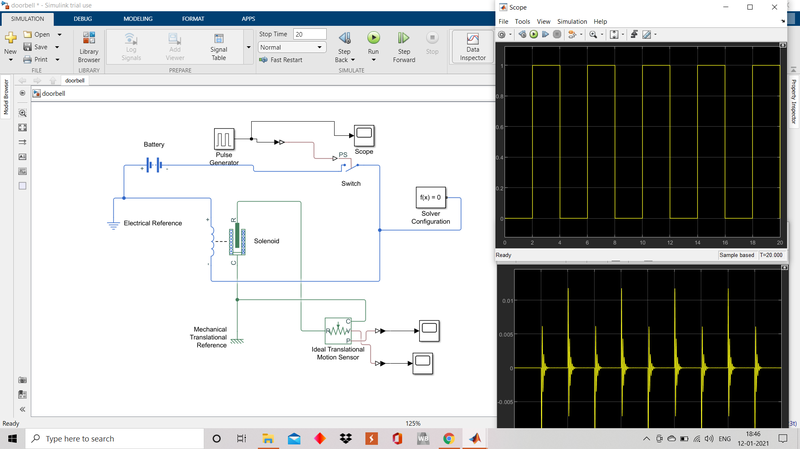Image resolution: width=800 pixels, height=449 pixels.
Task: Save the doorbell model
Action: [x=36, y=47]
